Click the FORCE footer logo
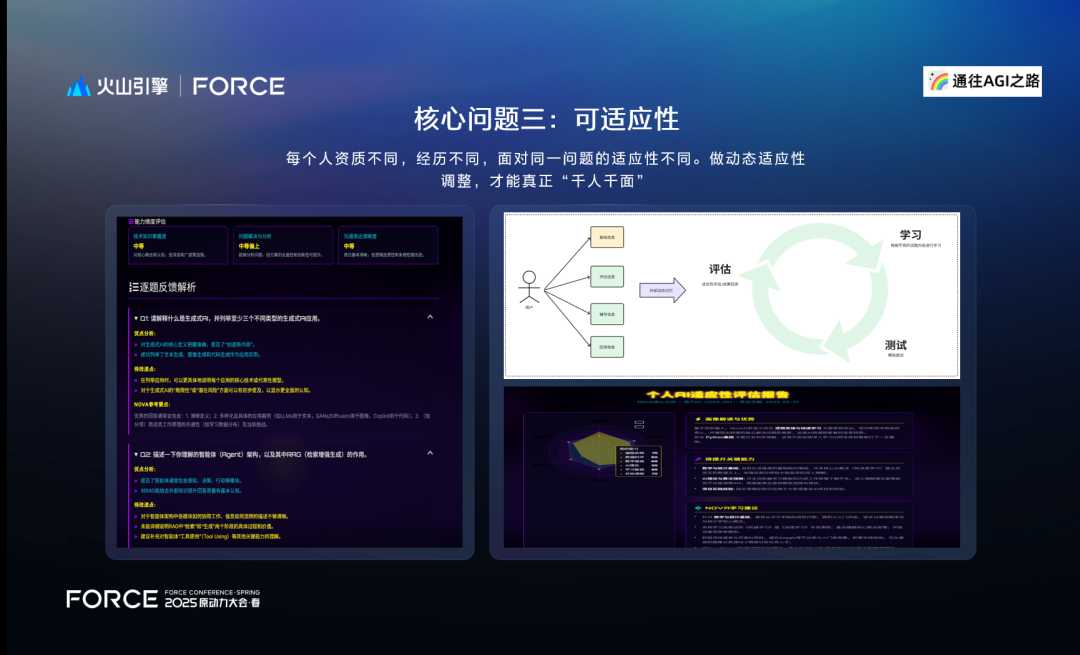 coord(112,599)
